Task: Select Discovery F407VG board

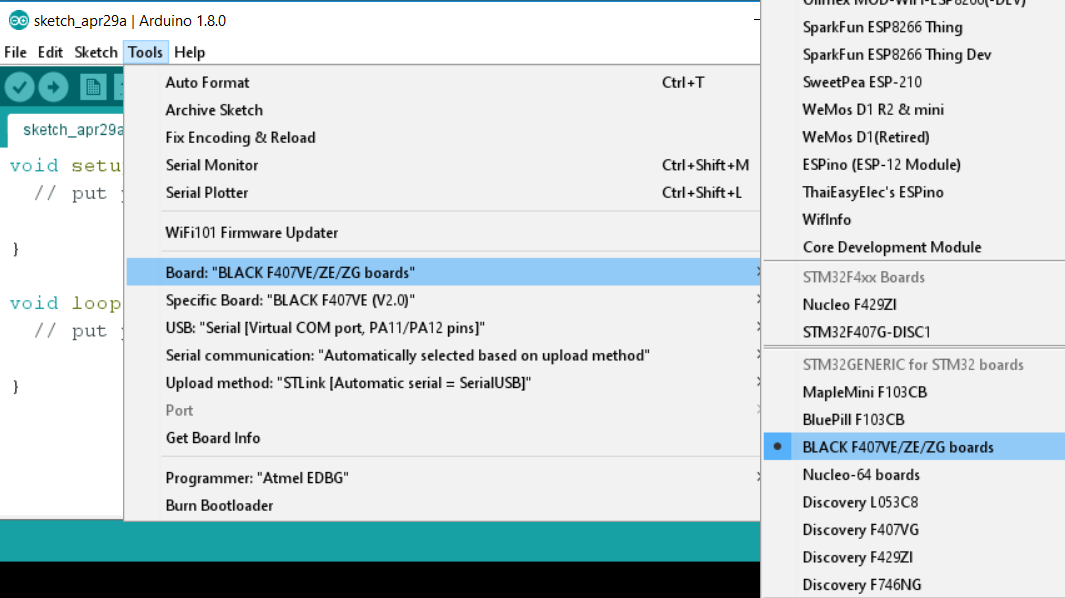Action: [914, 530]
